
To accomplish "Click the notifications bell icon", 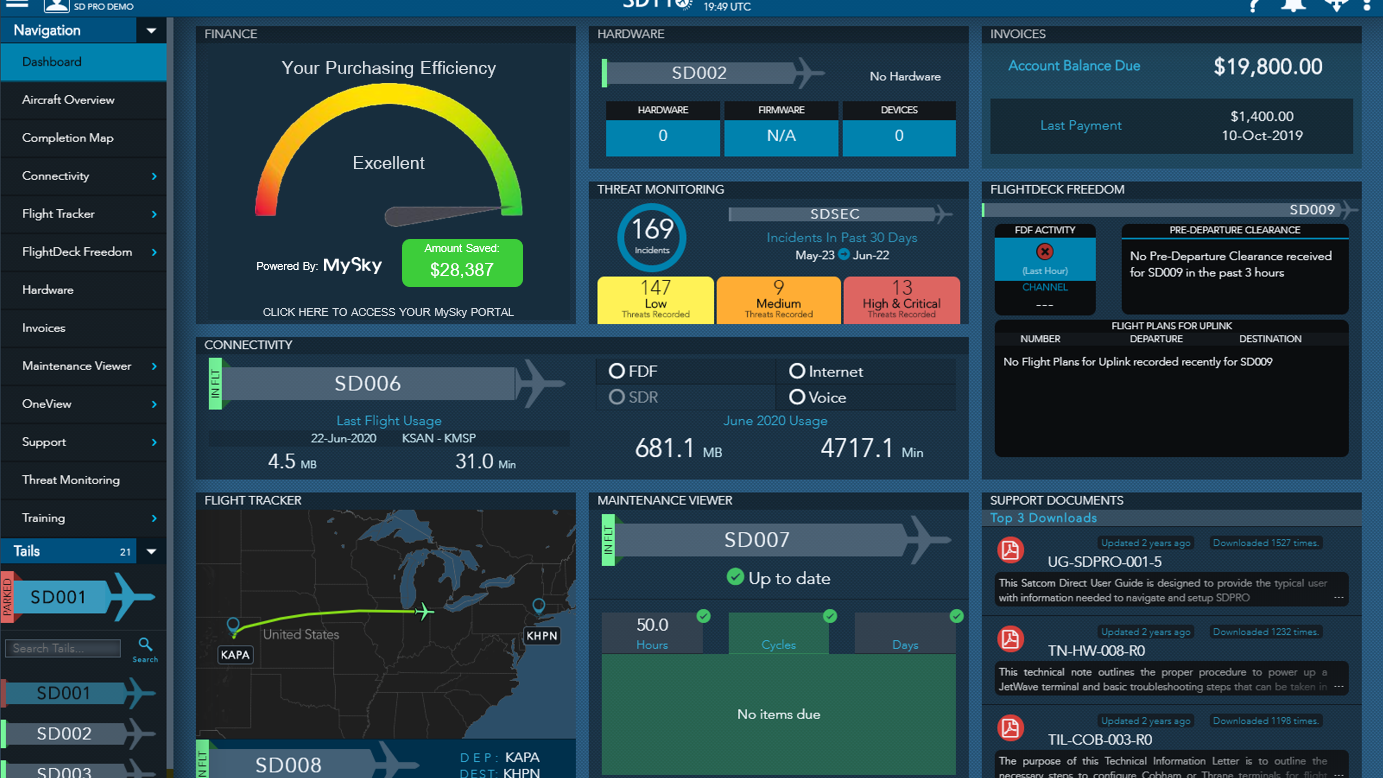I will [1293, 5].
